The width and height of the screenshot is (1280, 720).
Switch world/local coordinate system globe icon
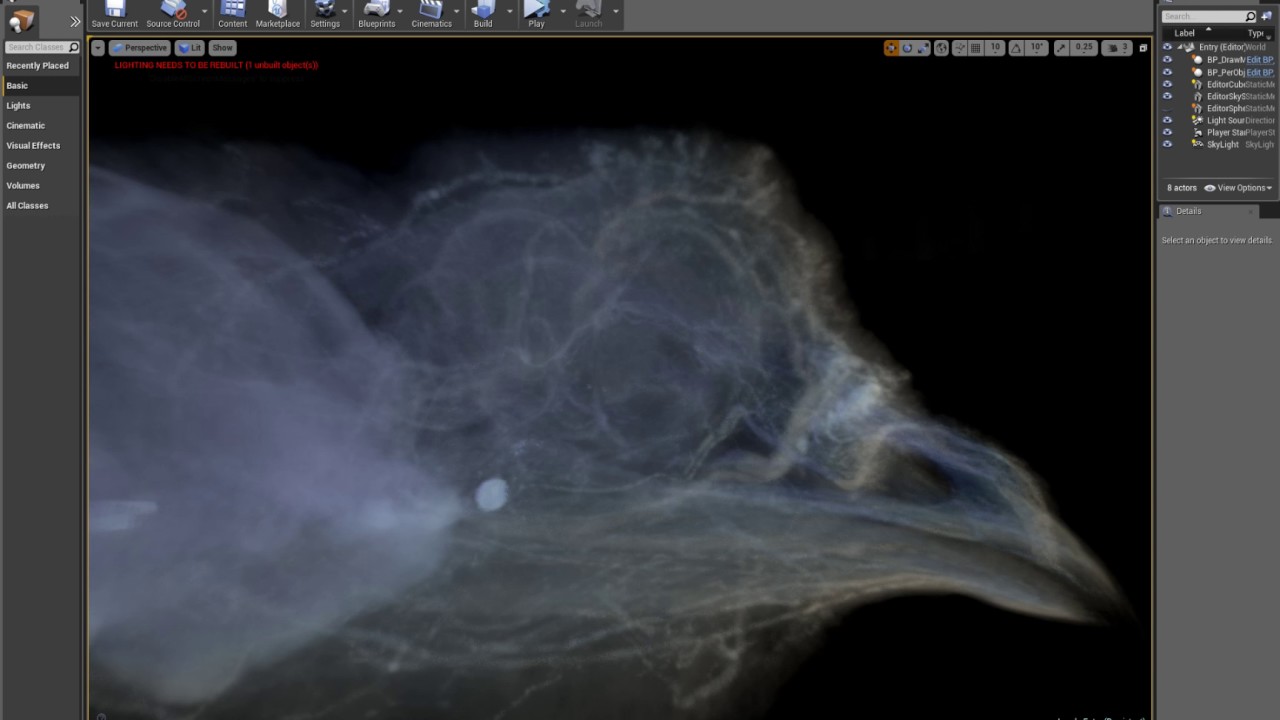[x=941, y=48]
